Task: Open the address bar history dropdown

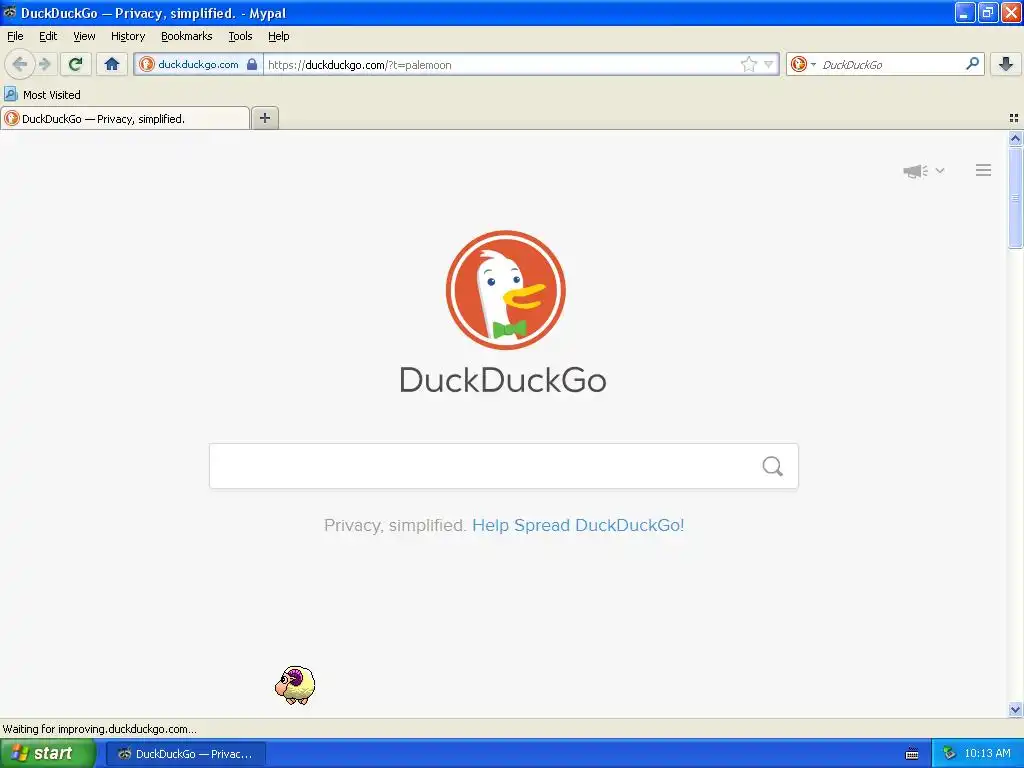Action: pos(769,64)
